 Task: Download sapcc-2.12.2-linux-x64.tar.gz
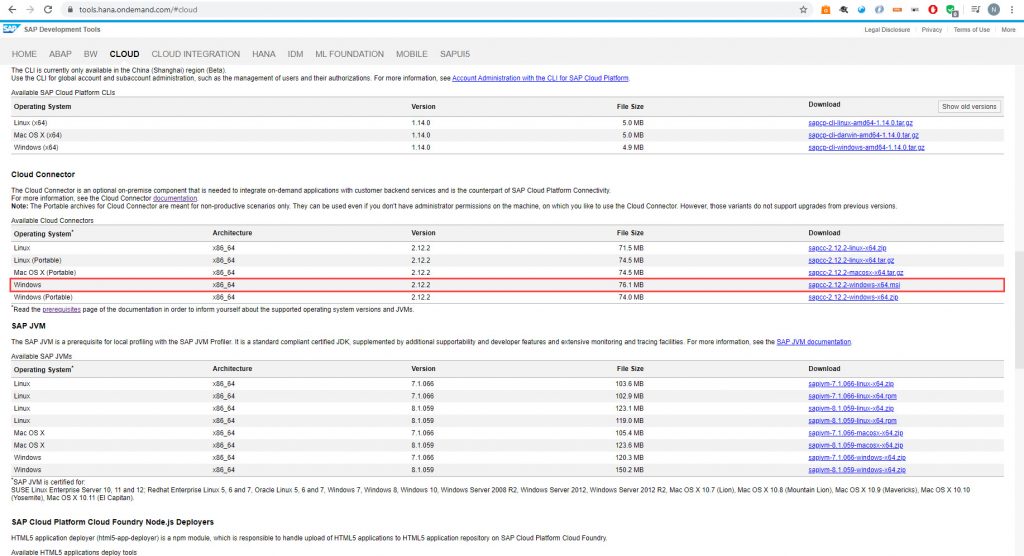pos(851,261)
